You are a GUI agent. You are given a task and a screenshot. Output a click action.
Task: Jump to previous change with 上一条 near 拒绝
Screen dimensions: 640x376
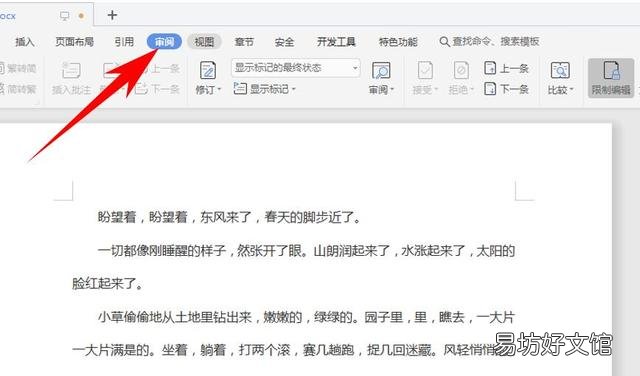507,68
